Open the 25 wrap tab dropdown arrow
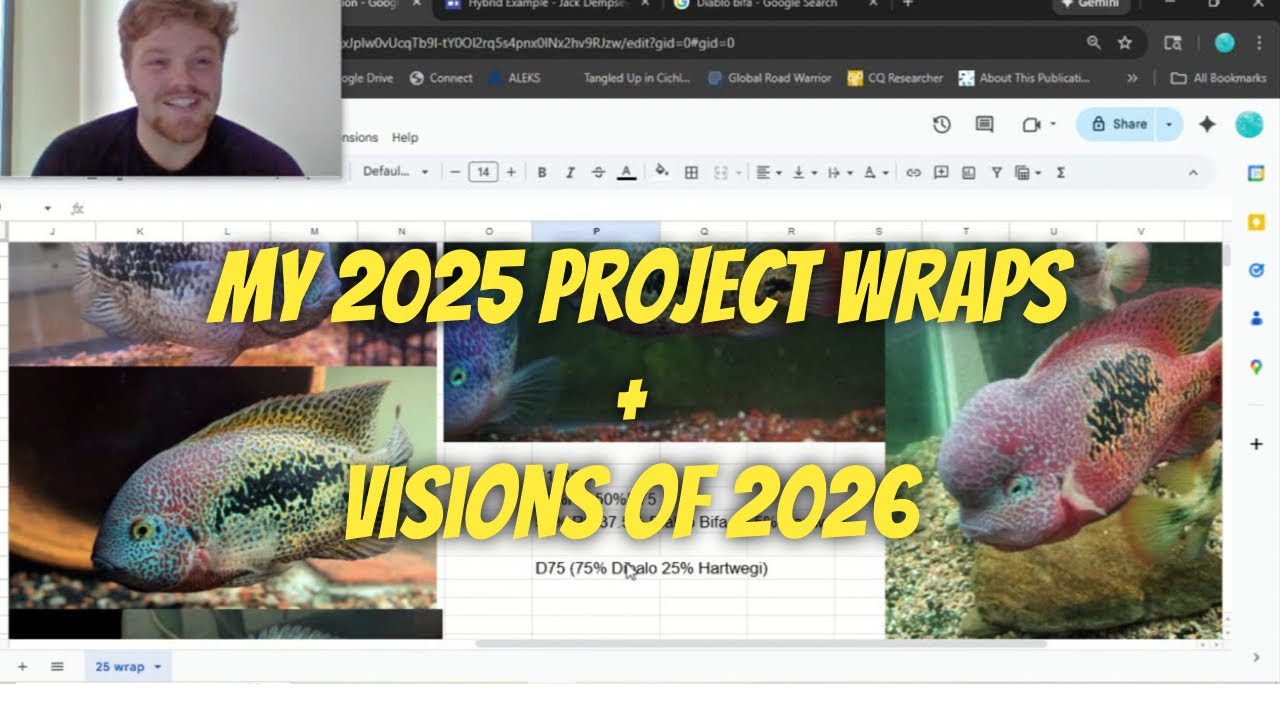The height and width of the screenshot is (720, 1280). click(x=157, y=667)
